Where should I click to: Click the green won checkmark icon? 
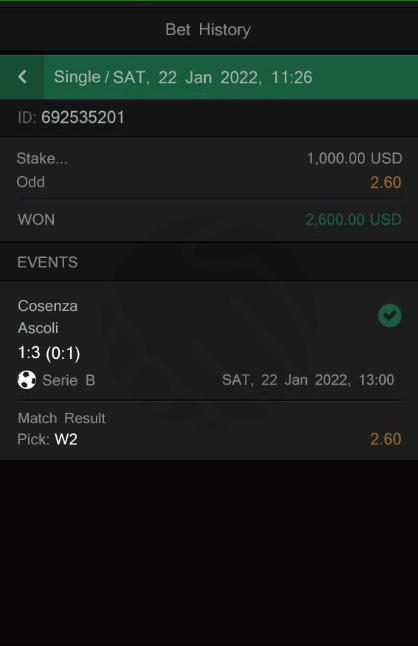[x=390, y=316]
